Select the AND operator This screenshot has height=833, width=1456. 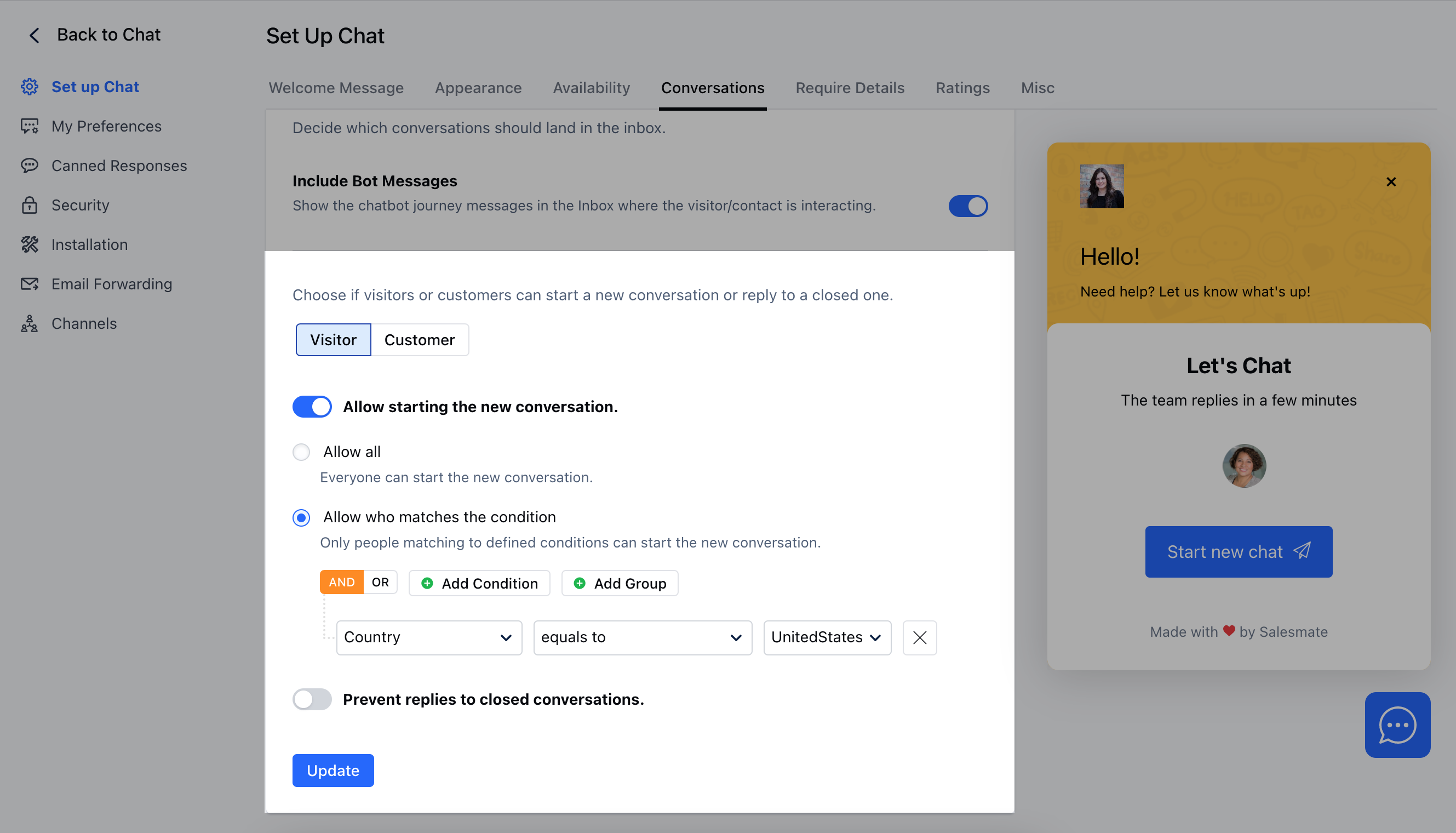pyautogui.click(x=341, y=583)
